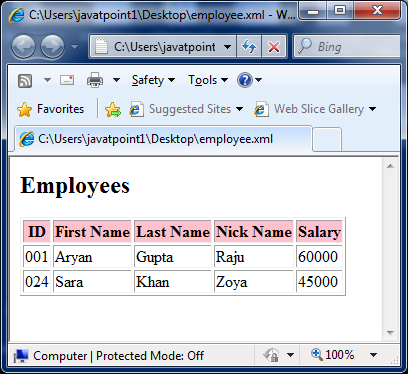Click the ID column header
This screenshot has height=383, width=411.
[37, 231]
